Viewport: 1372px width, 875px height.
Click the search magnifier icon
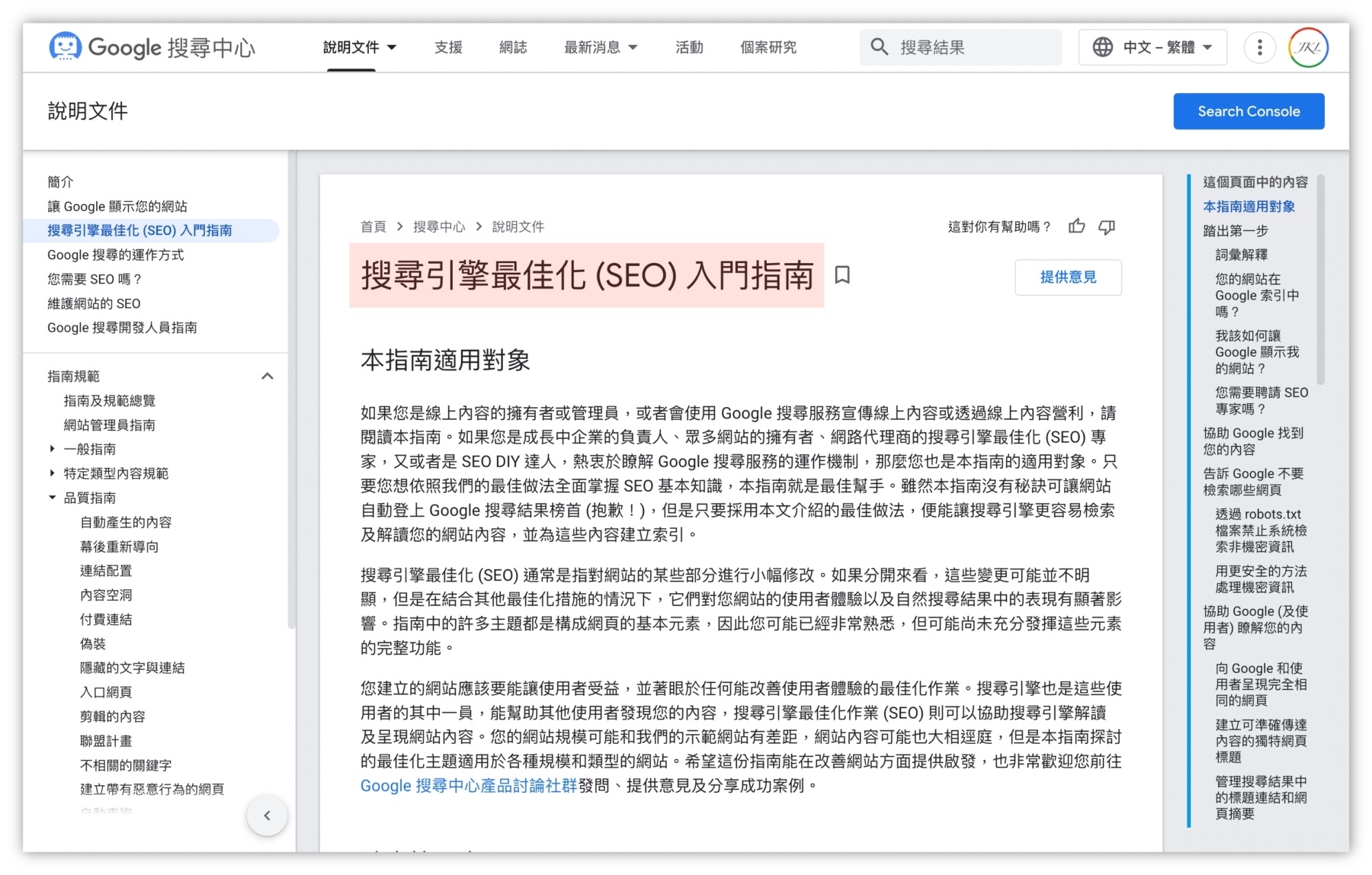(879, 47)
